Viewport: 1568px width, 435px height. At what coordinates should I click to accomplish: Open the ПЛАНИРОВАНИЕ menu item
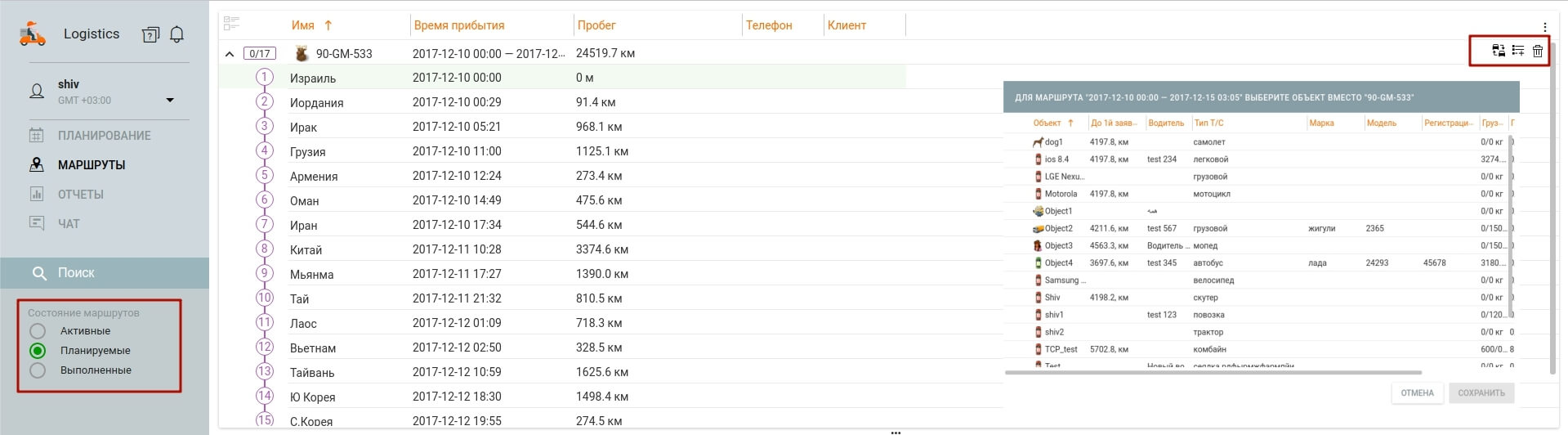pyautogui.click(x=104, y=136)
